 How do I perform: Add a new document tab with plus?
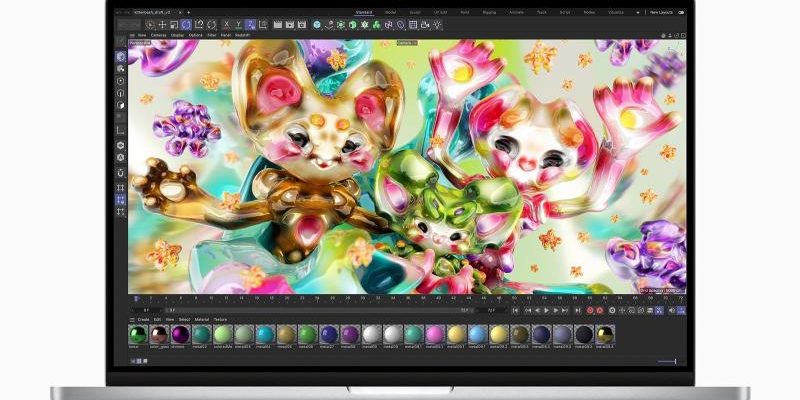[x=188, y=12]
